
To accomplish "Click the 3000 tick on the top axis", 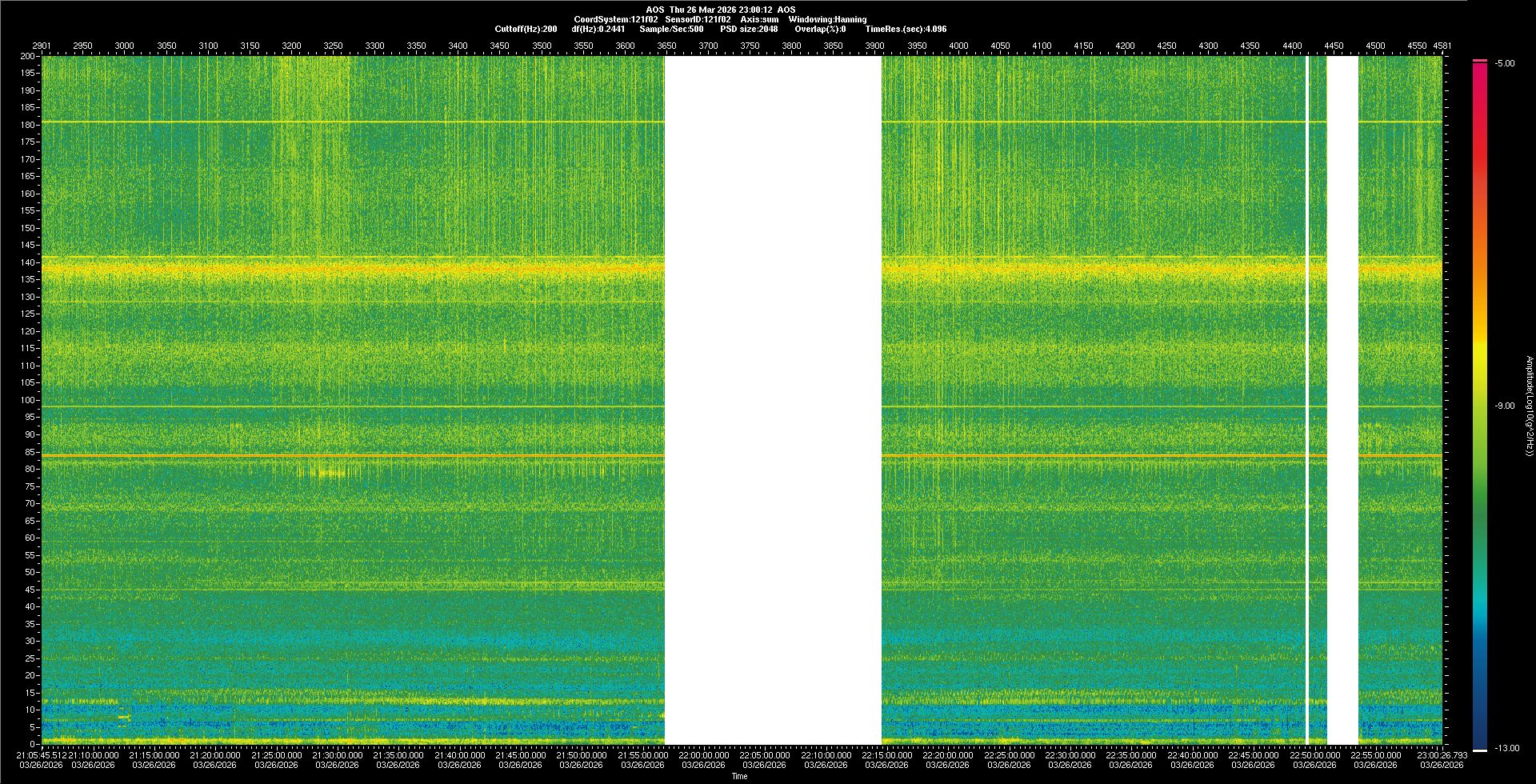I will (x=124, y=46).
